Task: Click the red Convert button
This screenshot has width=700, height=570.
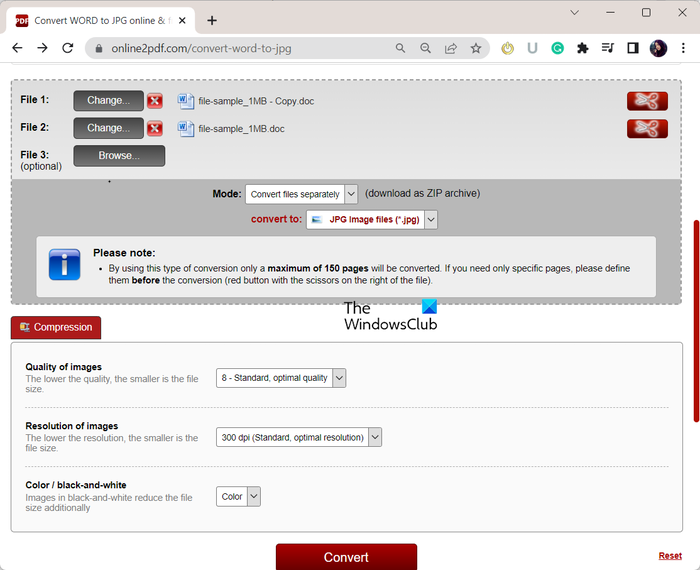Action: coord(346,557)
